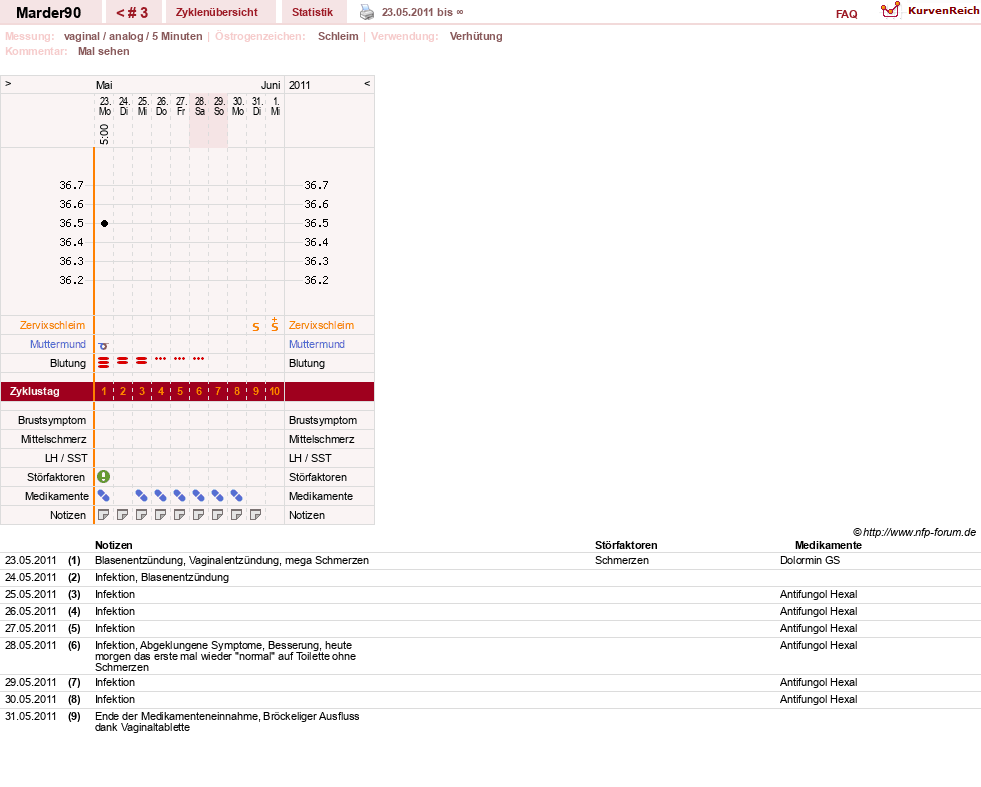
Task: Open the note icon on cycle day 9
Action: [x=255, y=515]
